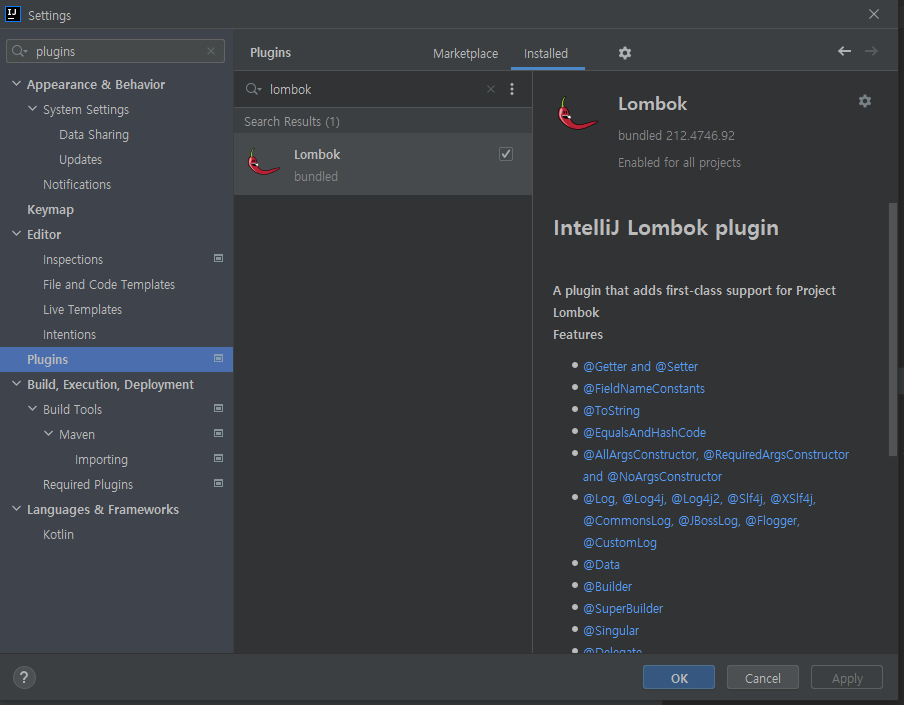The image size is (904, 705).
Task: Focus the settings search field
Action: point(115,51)
